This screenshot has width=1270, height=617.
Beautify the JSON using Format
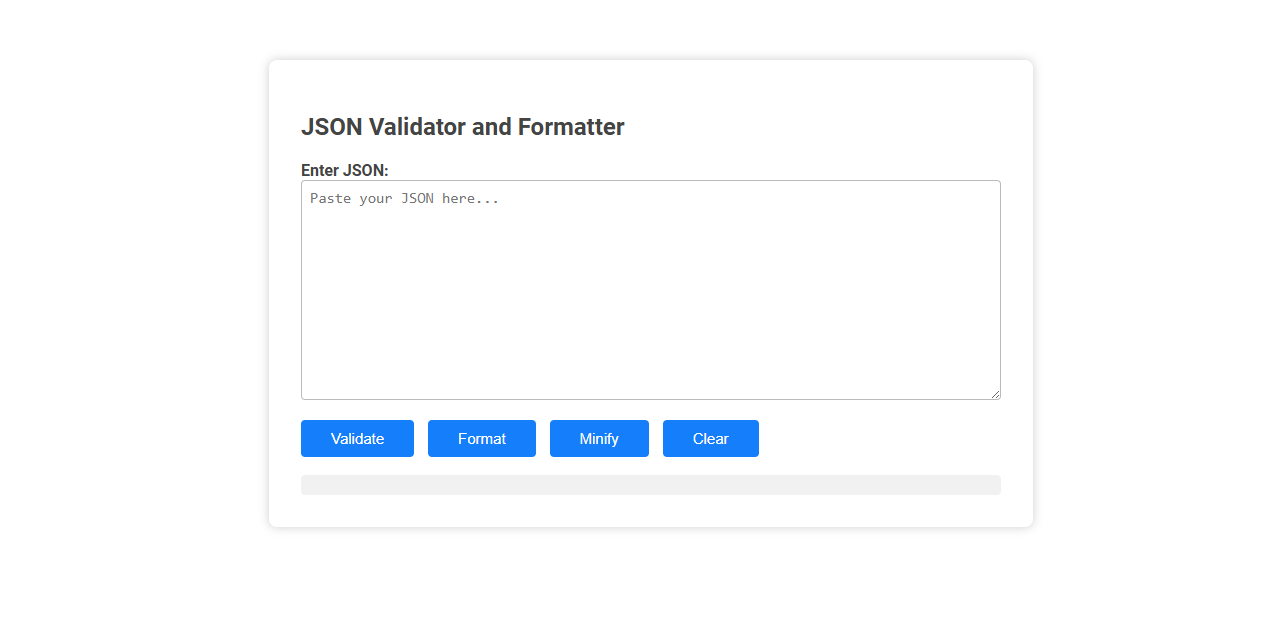point(481,438)
